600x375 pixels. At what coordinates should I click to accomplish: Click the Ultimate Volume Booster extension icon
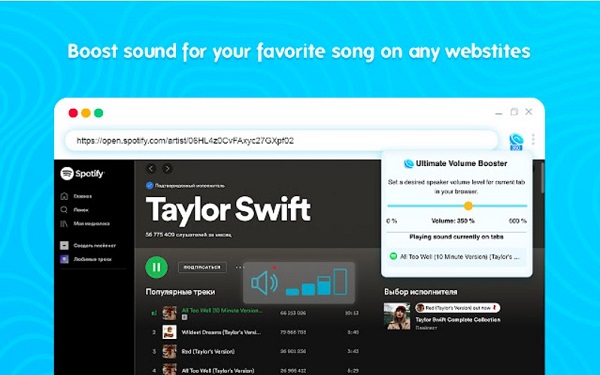tap(516, 141)
